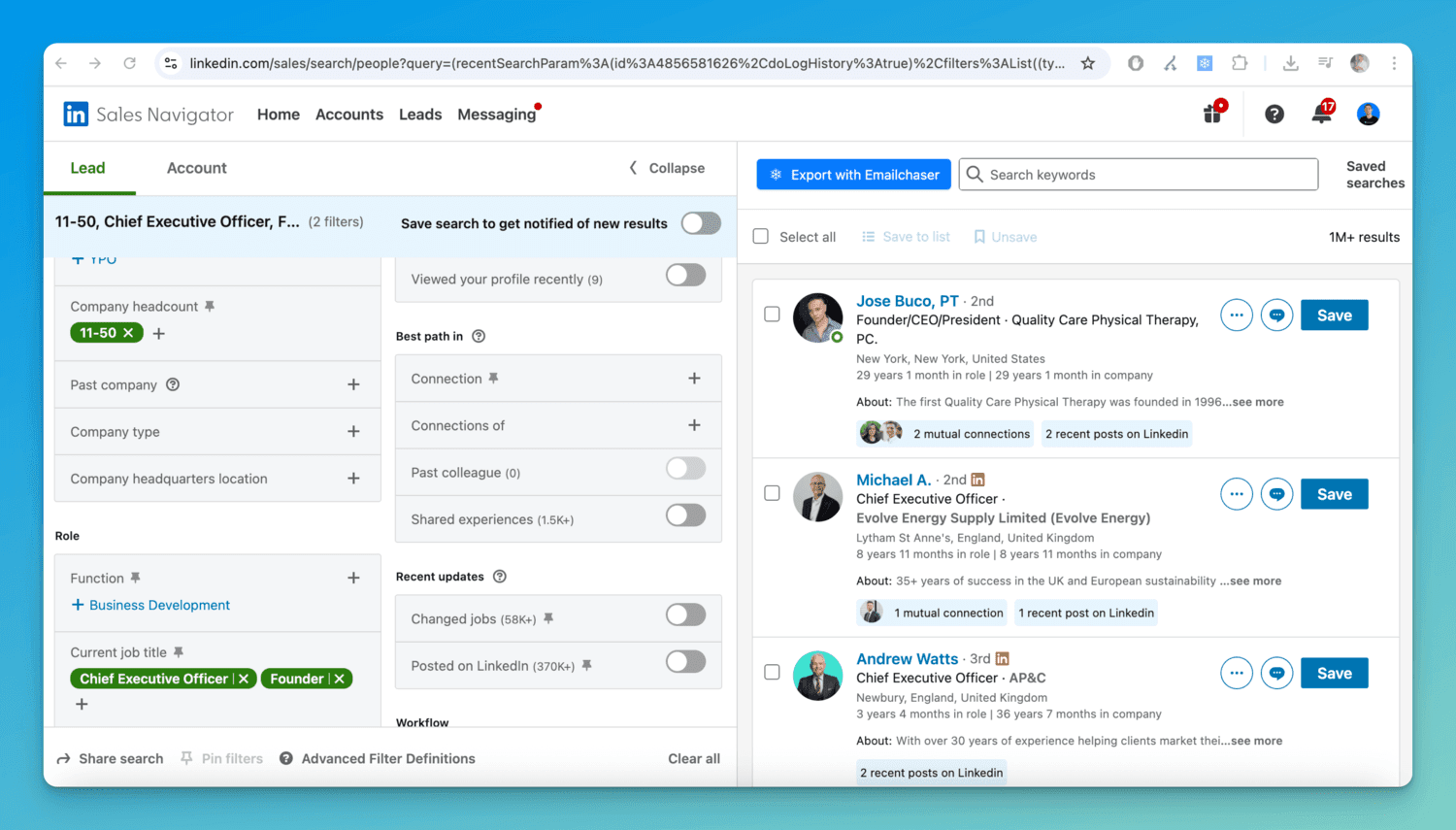This screenshot has width=1456, height=830.
Task: Click the Recent updates help icon
Action: click(x=500, y=577)
